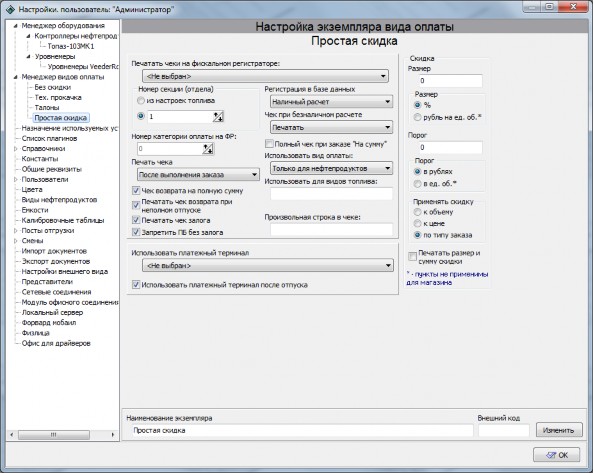This screenshot has width=593, height=473.
Task: Open the Наличный расчет registration dropdown
Action: click(x=331, y=102)
